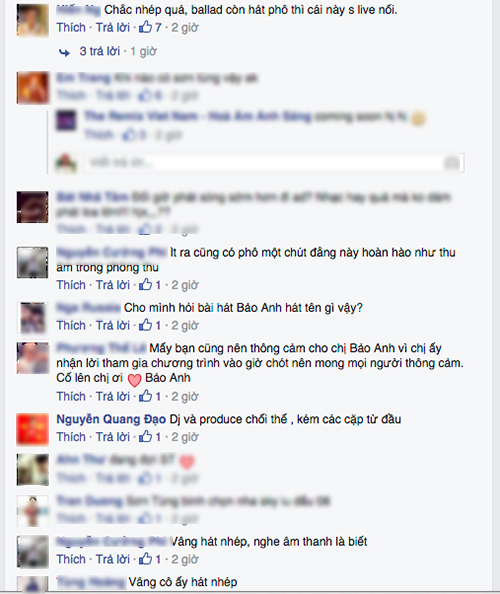The width and height of the screenshot is (500, 594).
Task: Click thumbs-up icon on 'Ít ra cũng có phô' comment
Action: pos(145,284)
